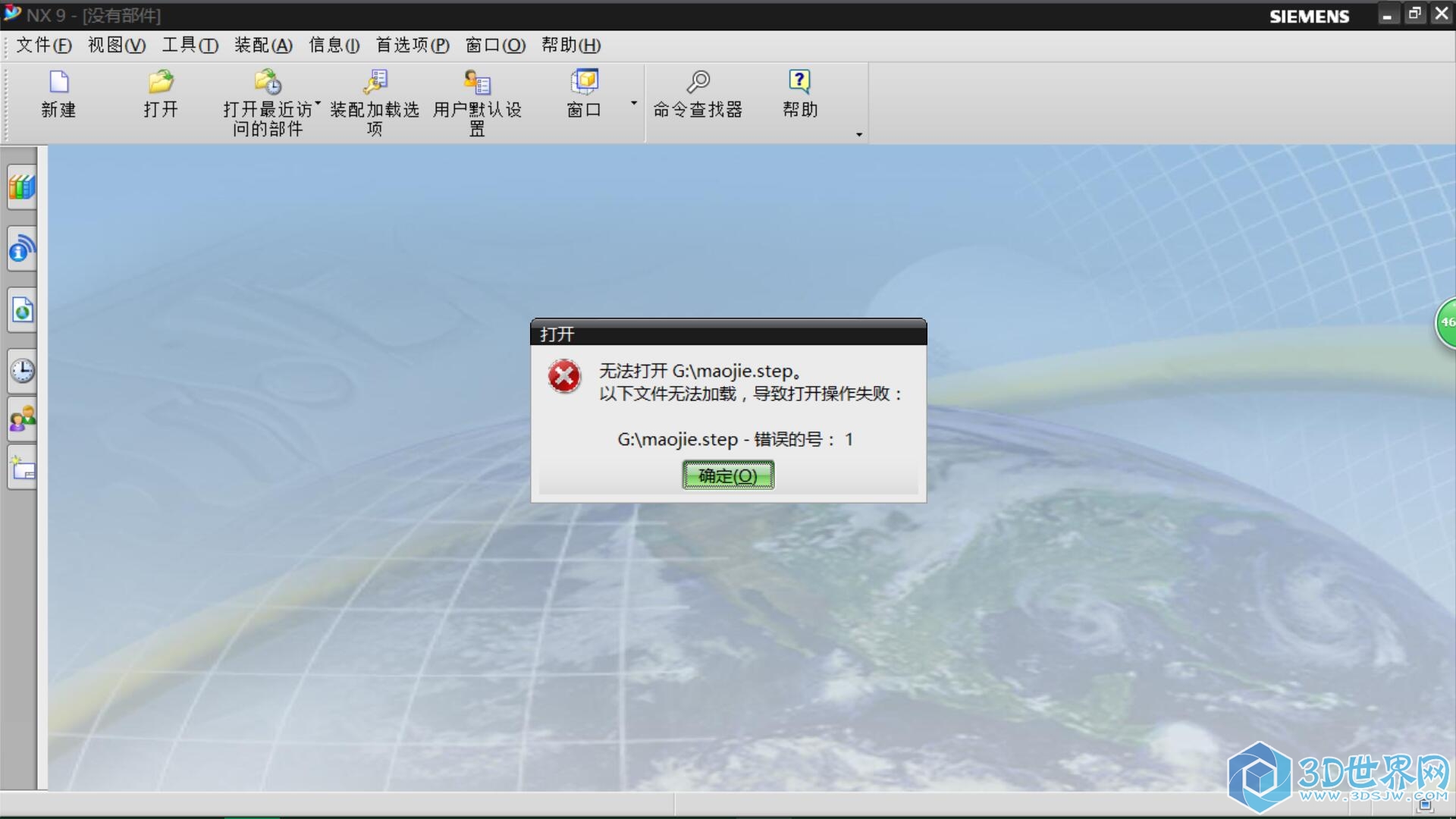Click the red error icon in dialog
The width and height of the screenshot is (1456, 819).
[x=564, y=377]
